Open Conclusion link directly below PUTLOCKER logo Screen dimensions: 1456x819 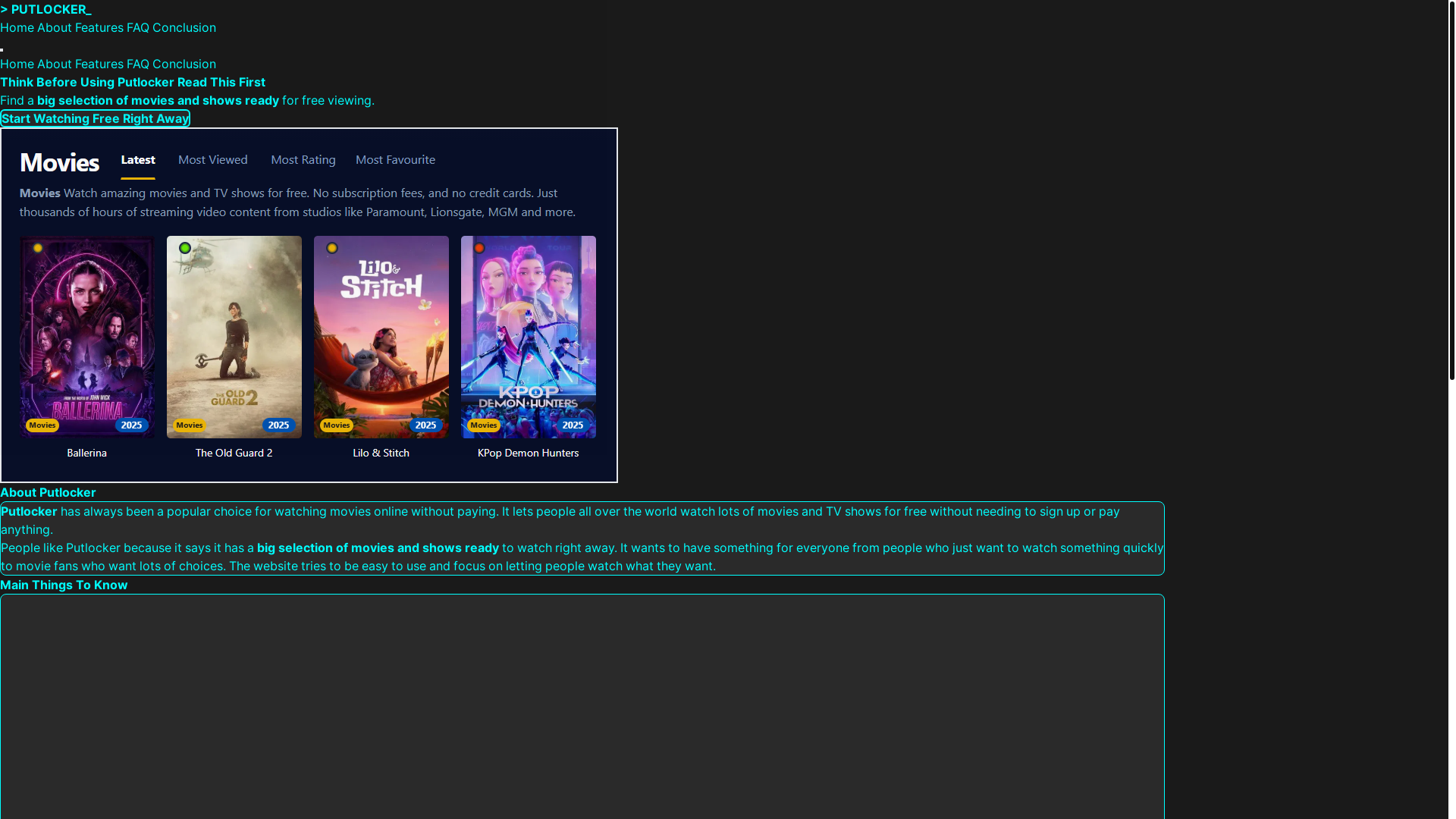click(184, 27)
